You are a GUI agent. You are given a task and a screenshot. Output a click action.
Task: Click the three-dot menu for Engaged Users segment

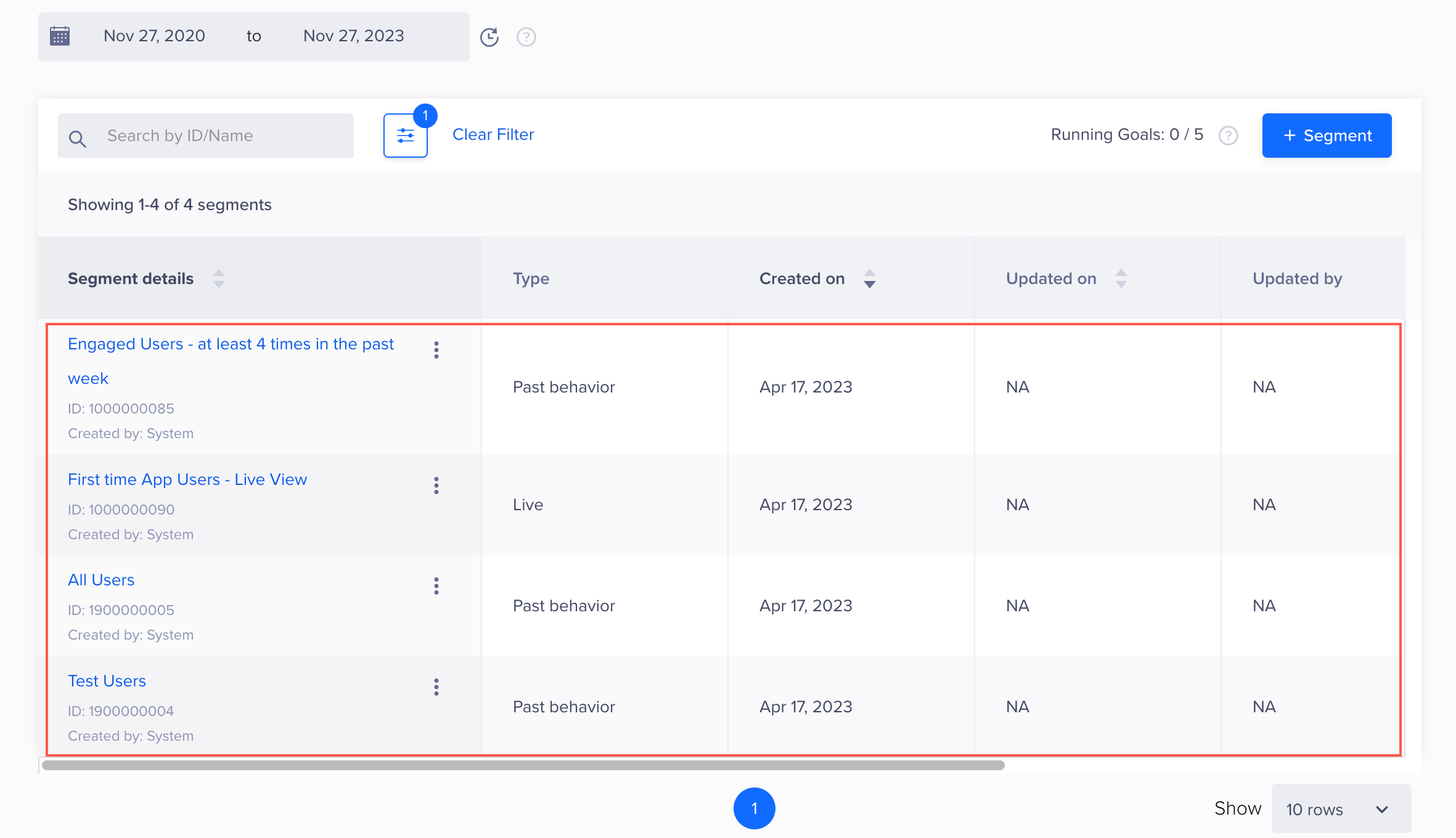pos(436,350)
